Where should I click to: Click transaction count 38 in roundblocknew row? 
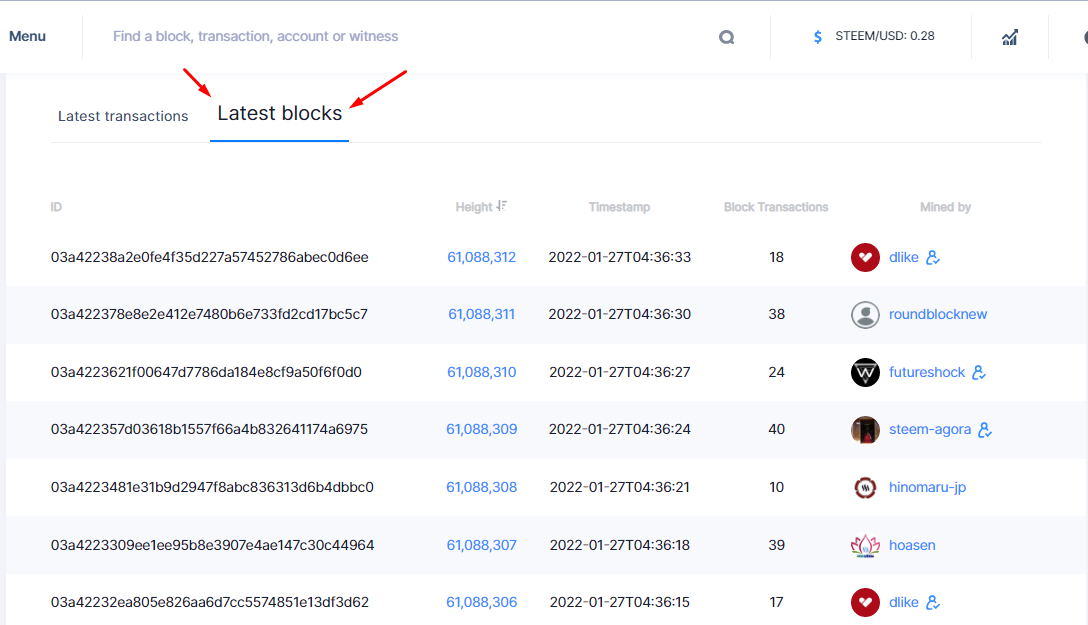(776, 314)
